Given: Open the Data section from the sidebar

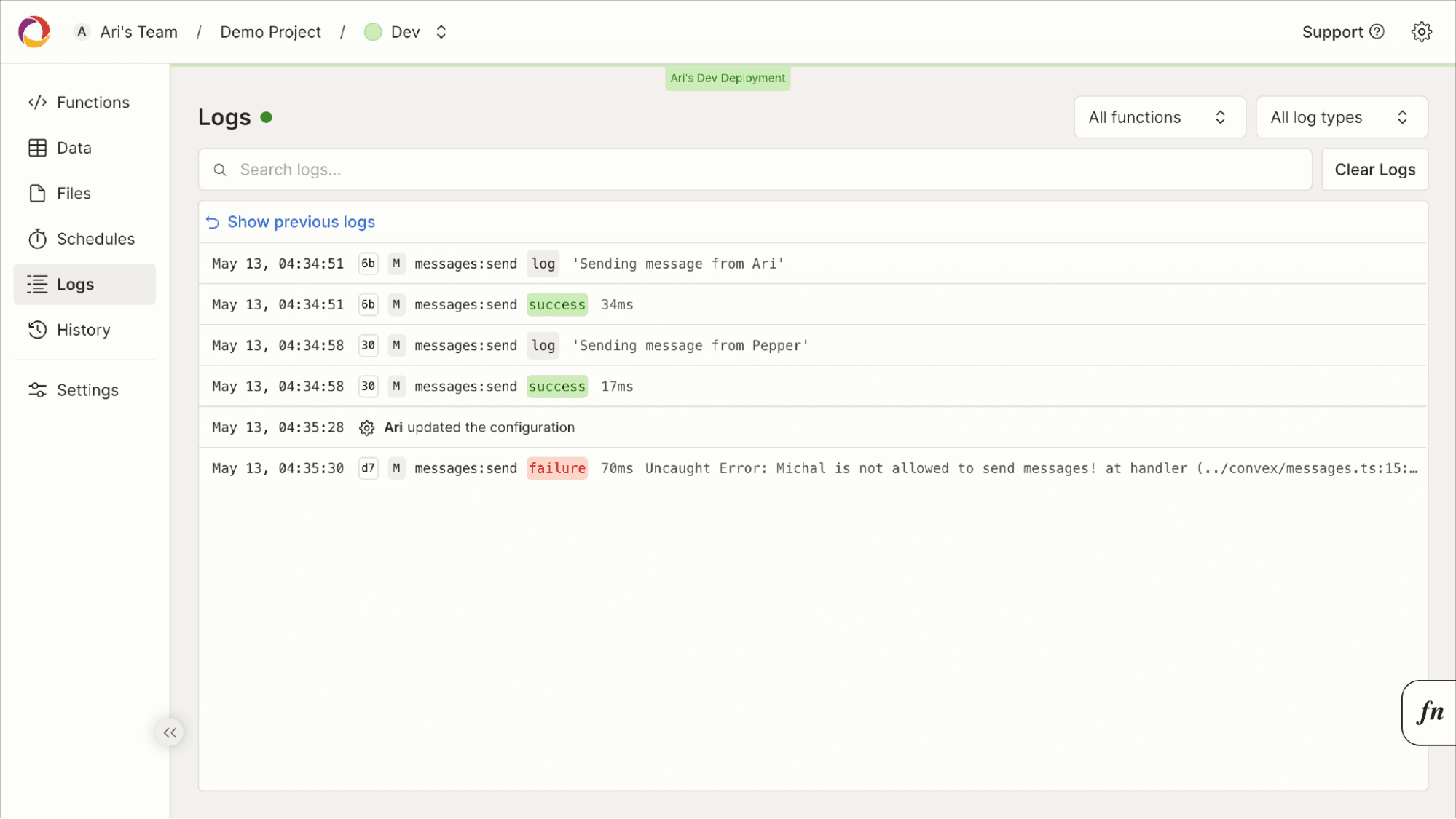Looking at the screenshot, I should point(37,148).
